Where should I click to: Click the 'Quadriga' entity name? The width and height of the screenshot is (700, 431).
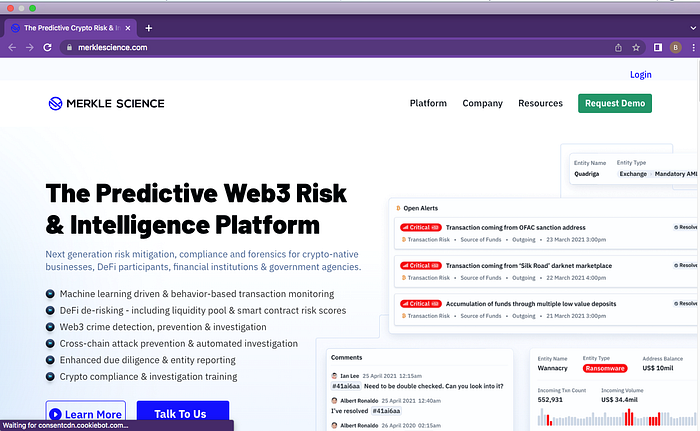coord(587,174)
